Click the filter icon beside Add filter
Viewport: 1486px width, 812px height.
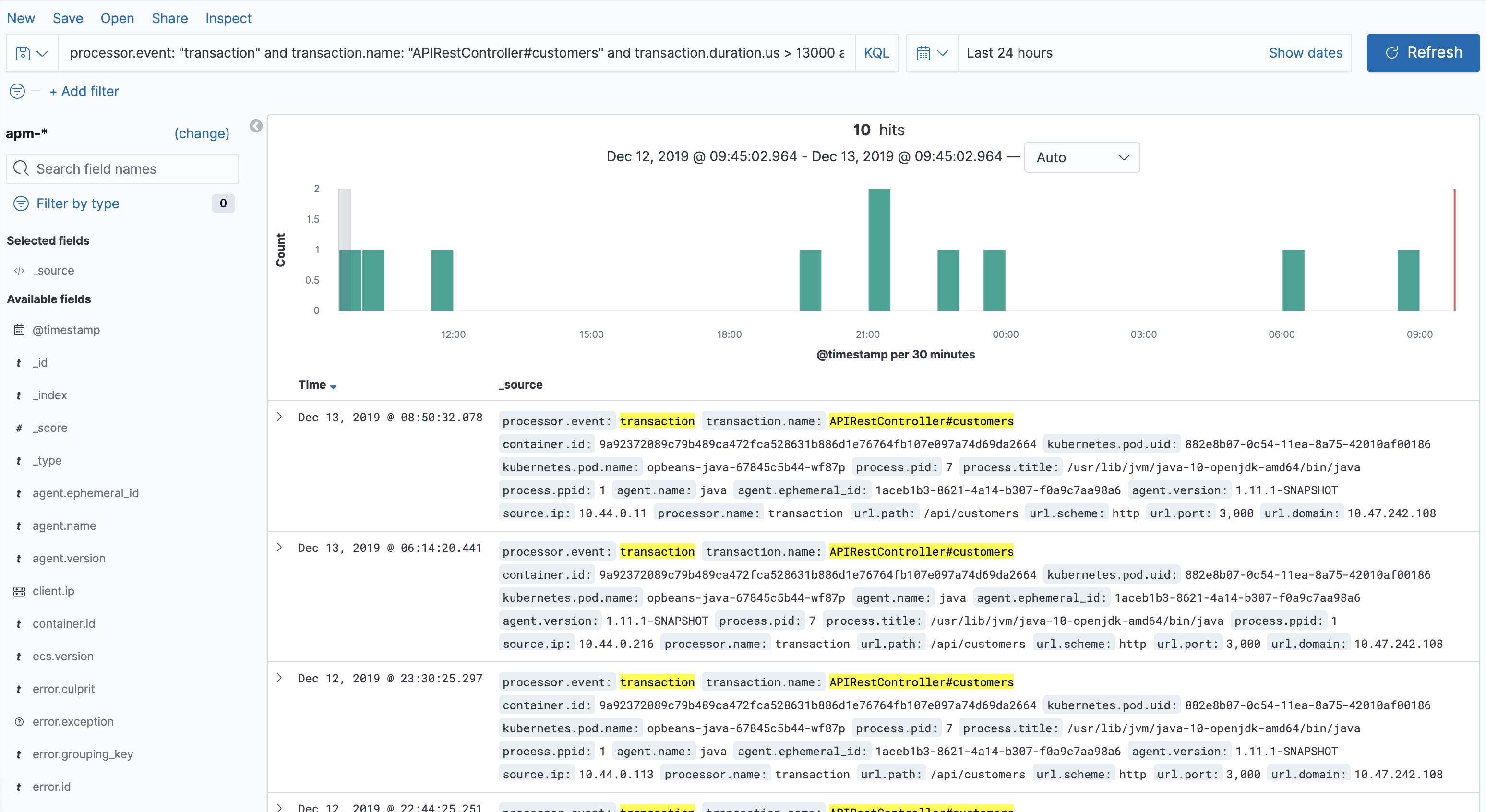pyautogui.click(x=16, y=91)
